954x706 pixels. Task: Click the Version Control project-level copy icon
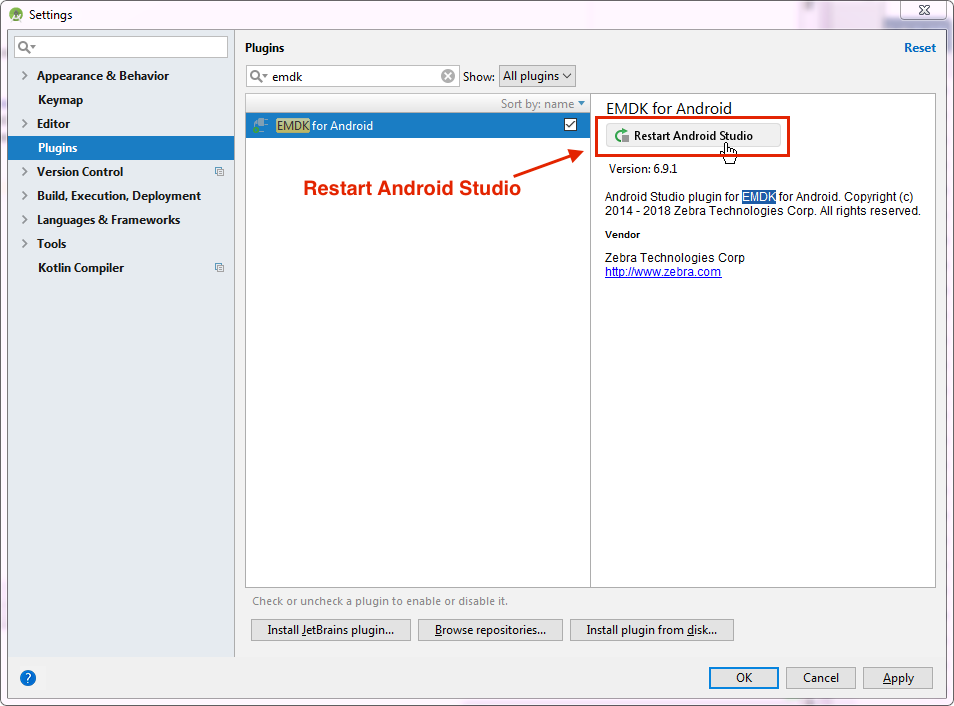[220, 172]
